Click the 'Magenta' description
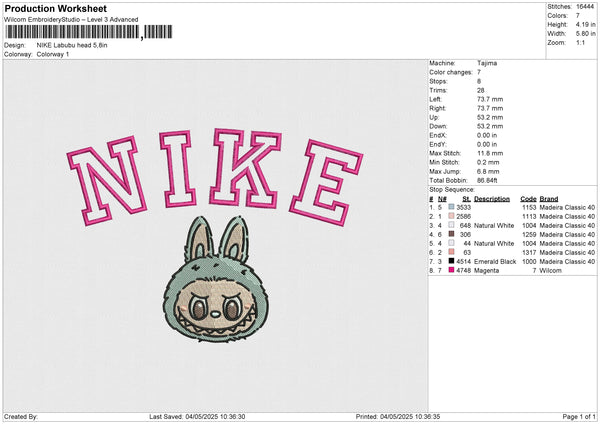 486,270
